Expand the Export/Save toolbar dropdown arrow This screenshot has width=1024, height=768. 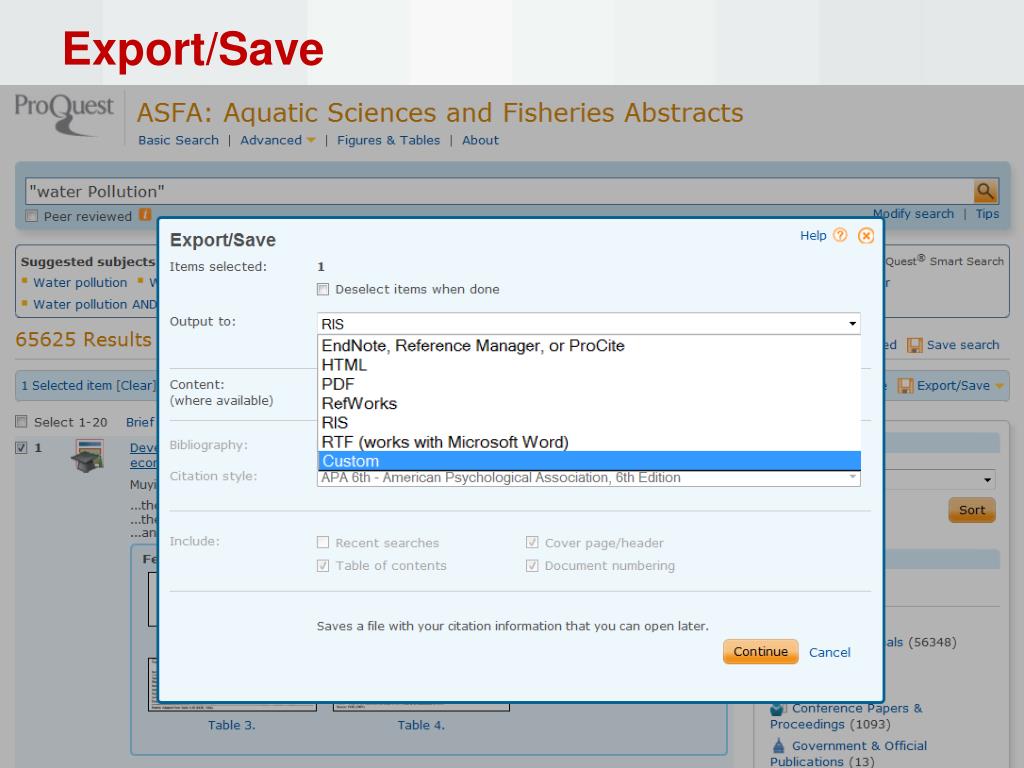click(999, 386)
